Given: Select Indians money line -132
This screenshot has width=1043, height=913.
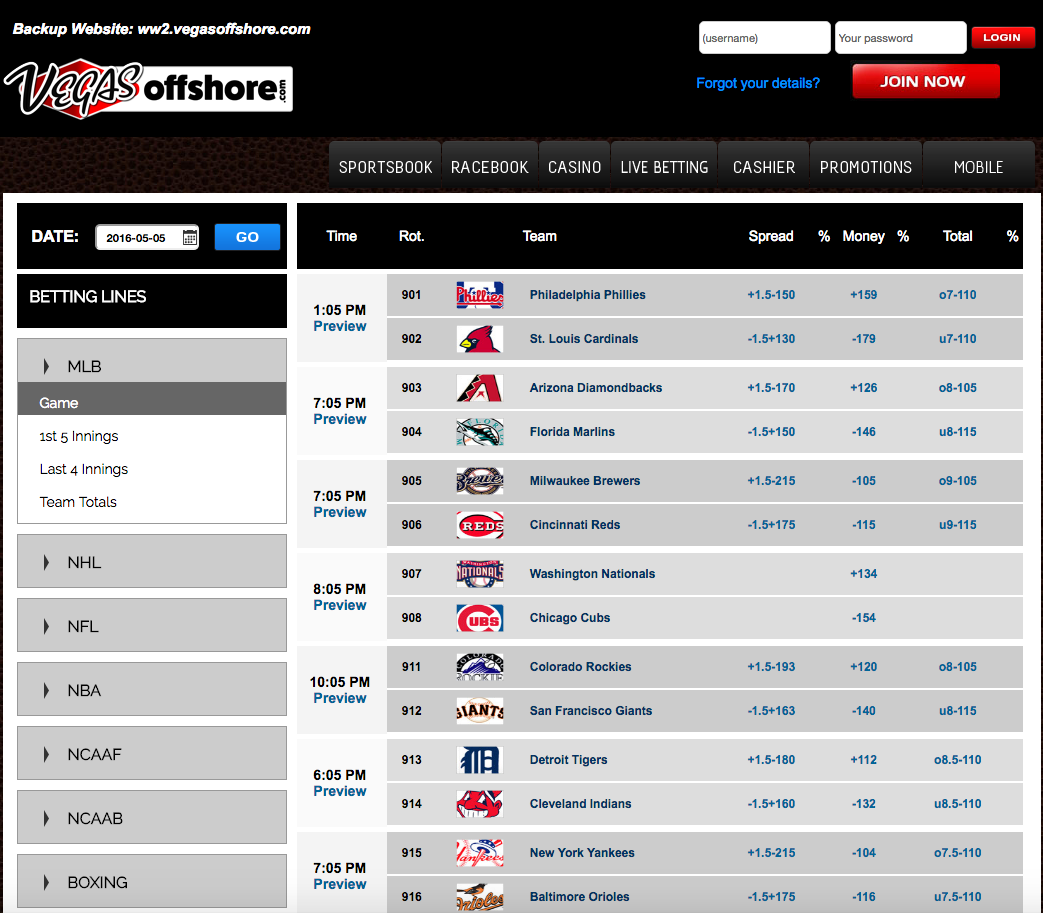Looking at the screenshot, I should click(x=863, y=804).
